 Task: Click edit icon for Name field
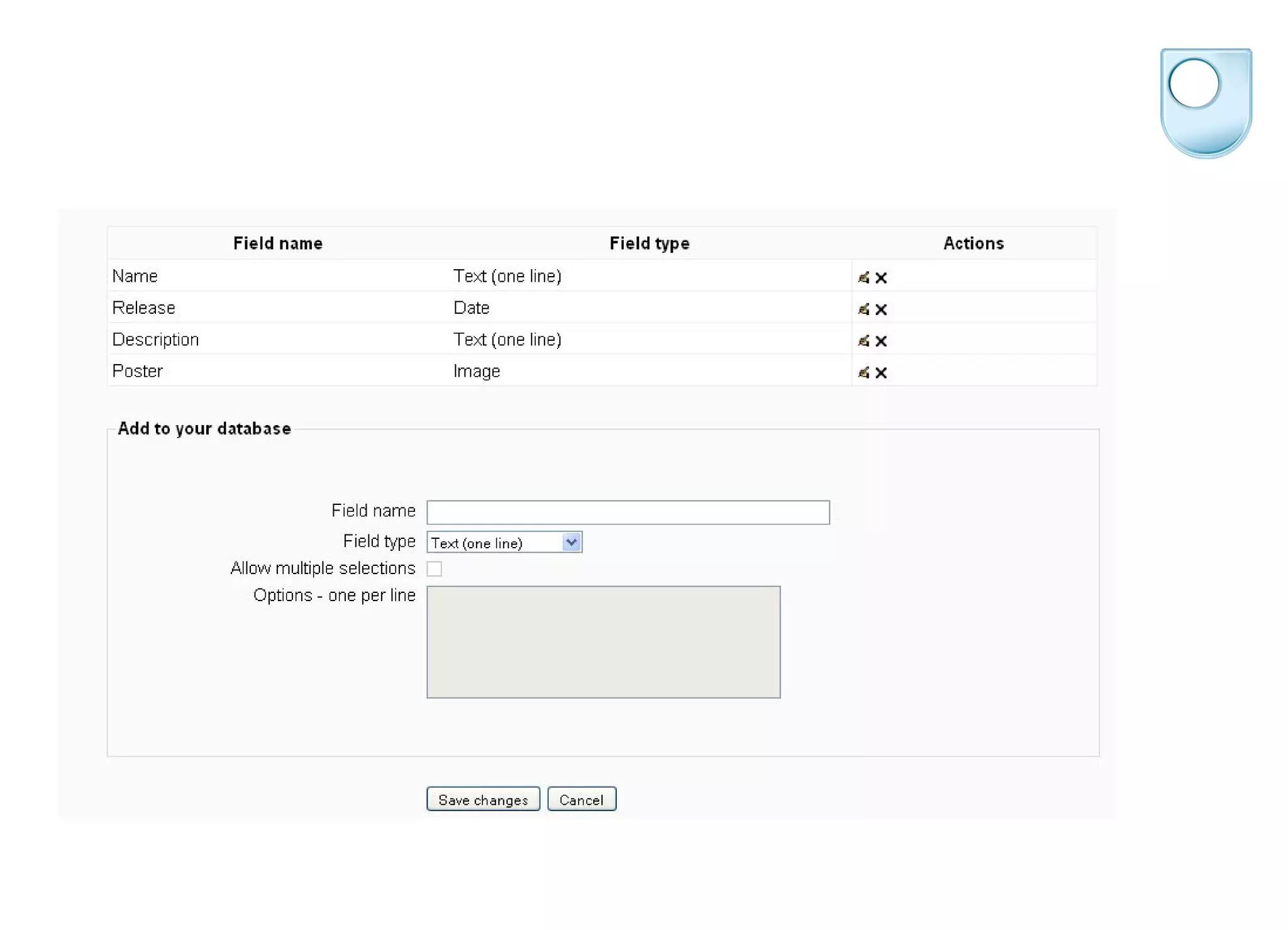(x=863, y=277)
